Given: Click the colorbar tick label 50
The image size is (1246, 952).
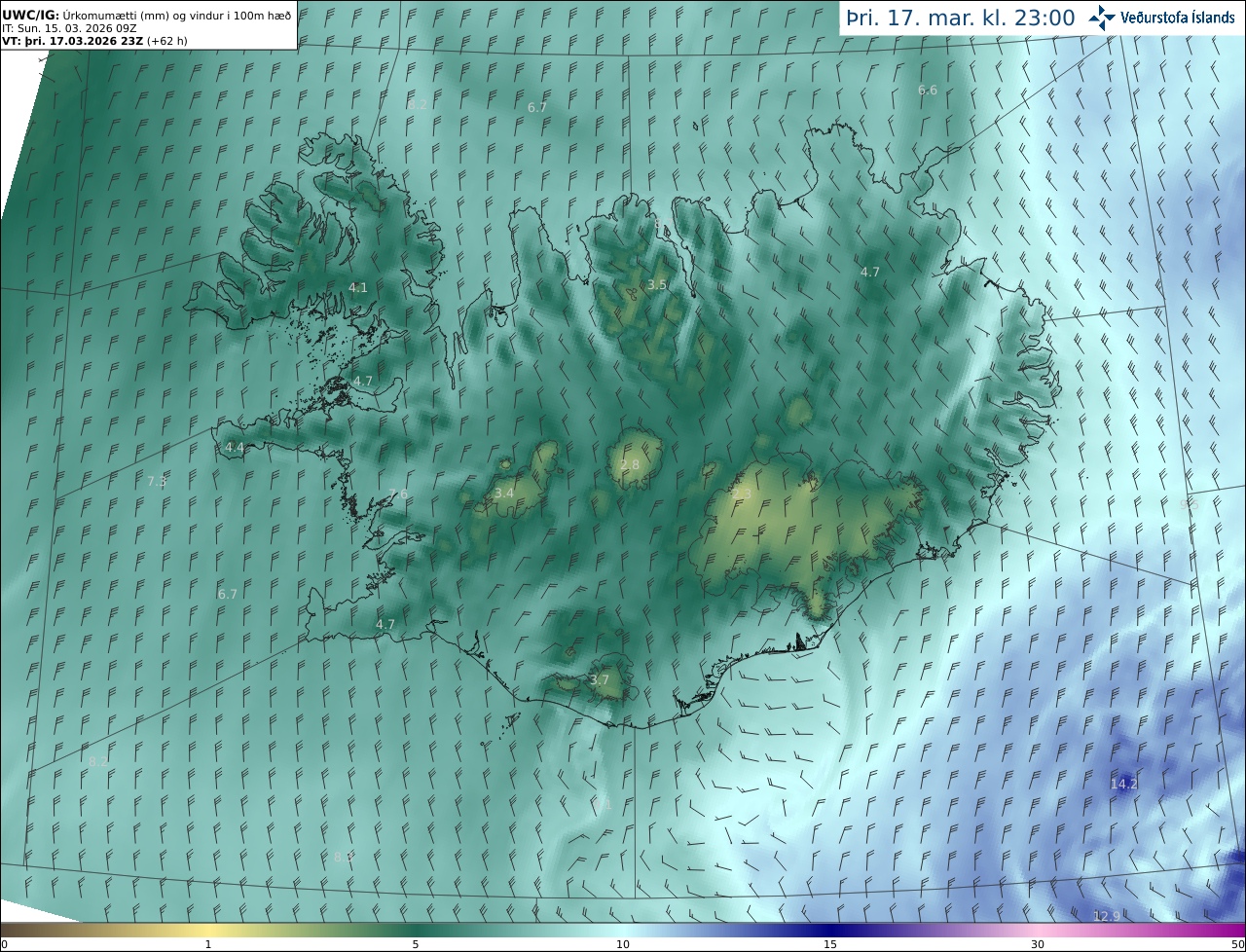Looking at the screenshot, I should [x=1237, y=944].
